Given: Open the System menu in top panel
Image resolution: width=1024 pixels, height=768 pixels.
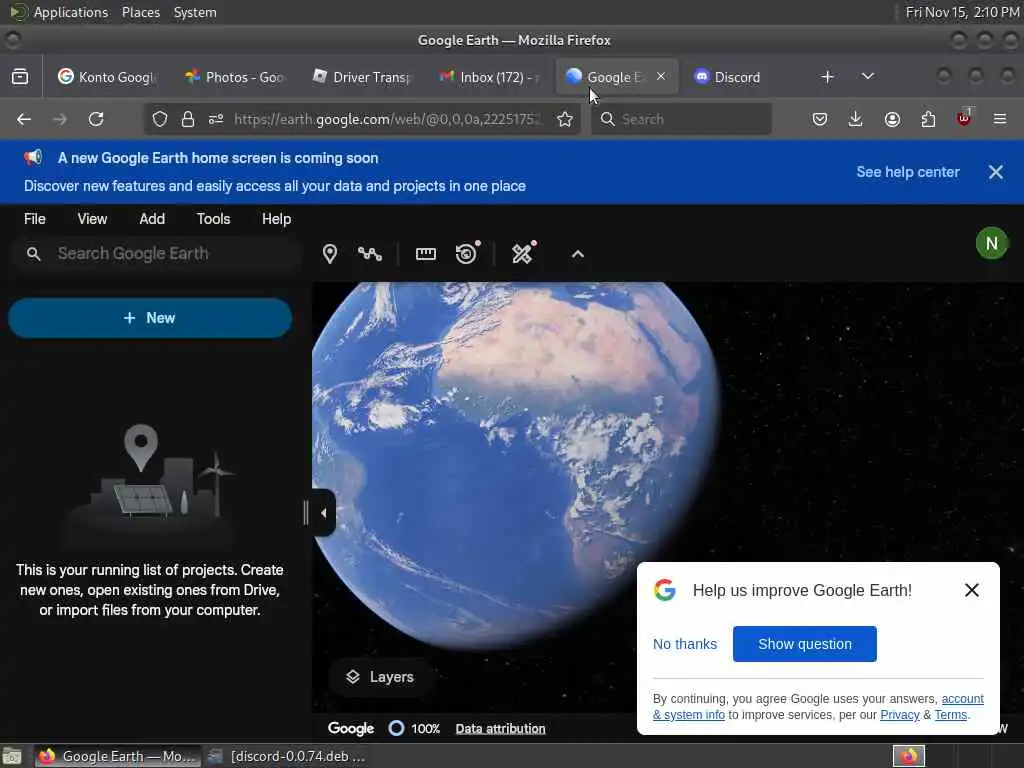Looking at the screenshot, I should coord(195,12).
